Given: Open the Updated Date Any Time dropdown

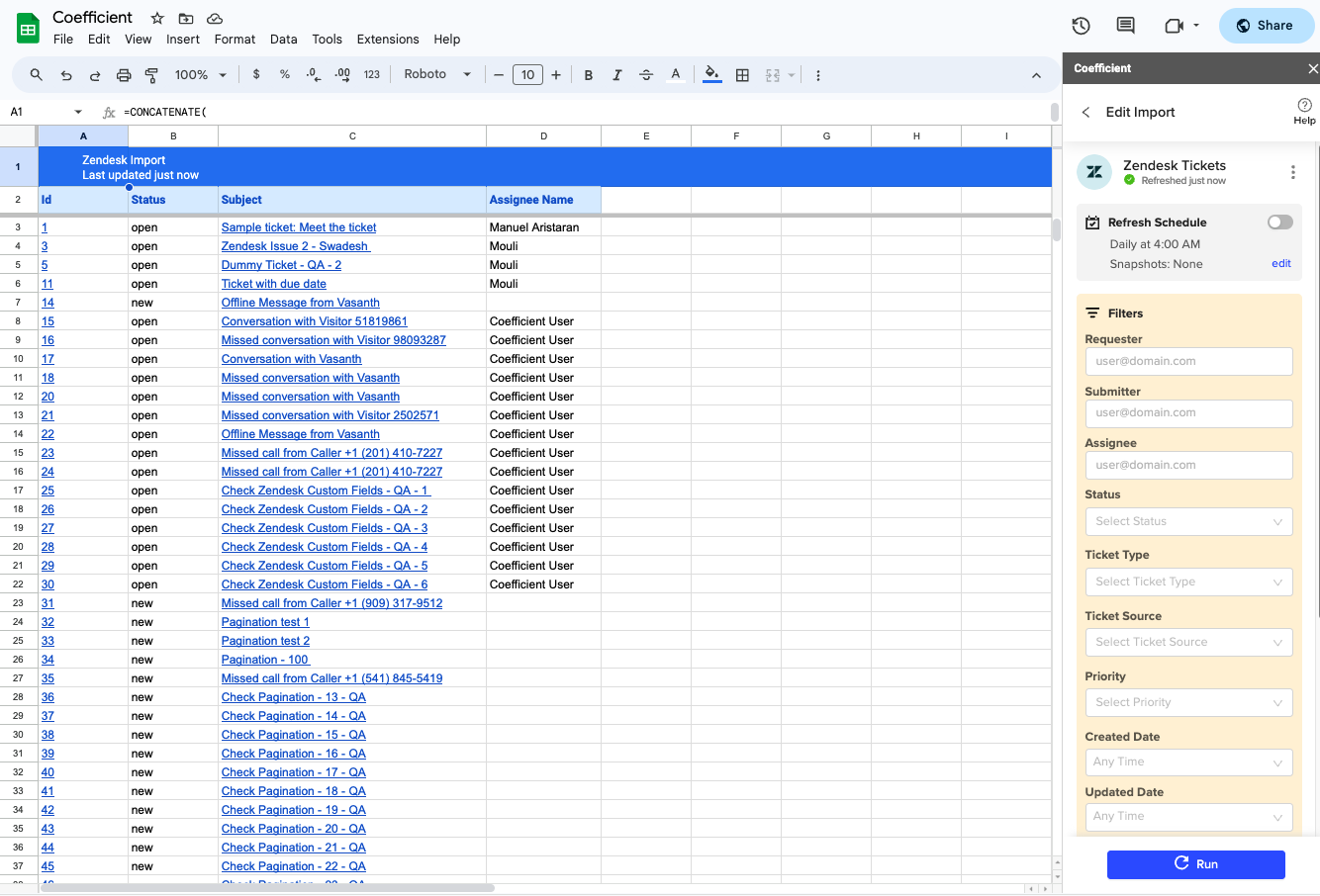Looking at the screenshot, I should click(1188, 816).
